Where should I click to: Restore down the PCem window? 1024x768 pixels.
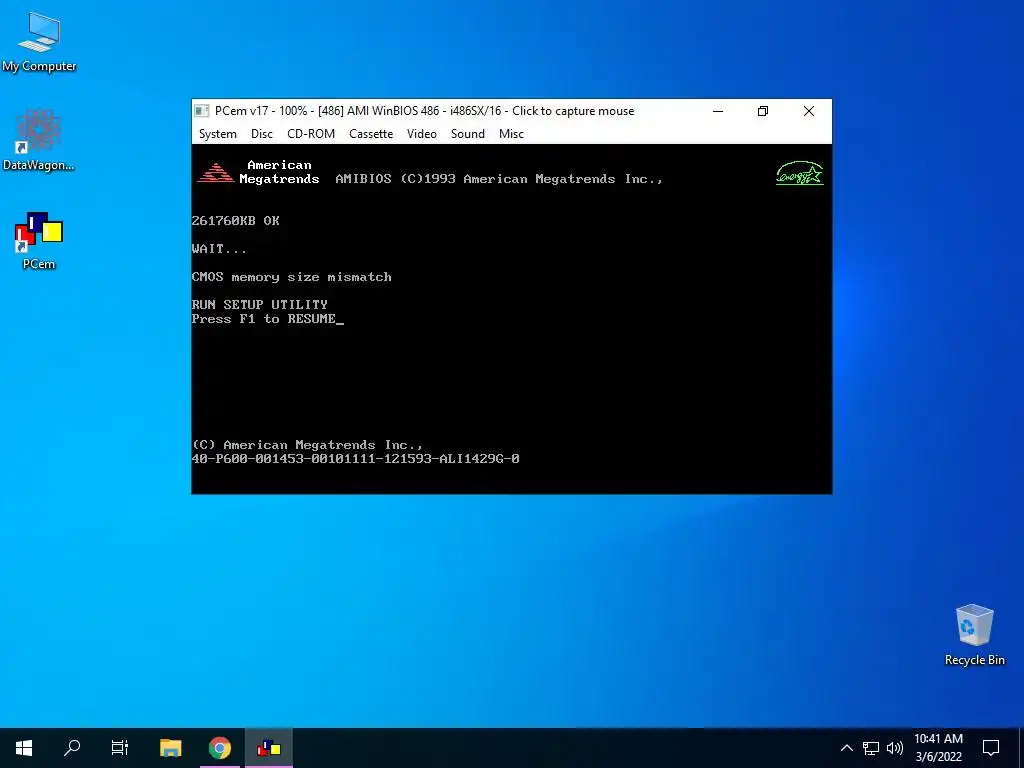tap(763, 111)
